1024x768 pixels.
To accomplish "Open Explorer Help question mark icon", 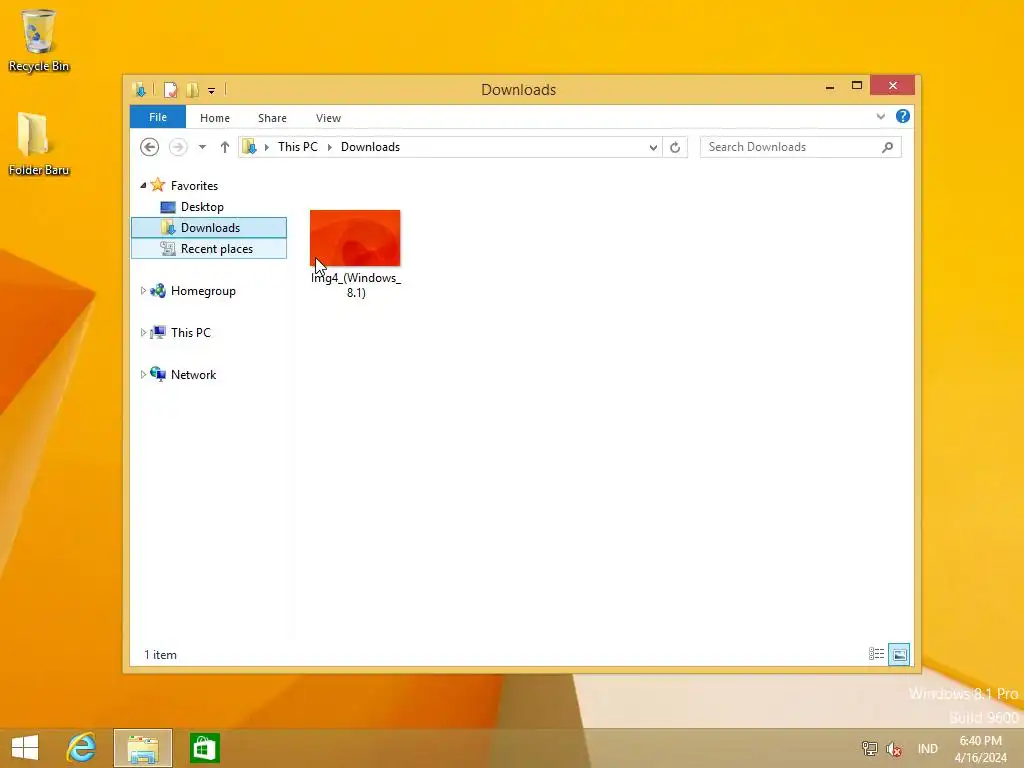I will [903, 116].
